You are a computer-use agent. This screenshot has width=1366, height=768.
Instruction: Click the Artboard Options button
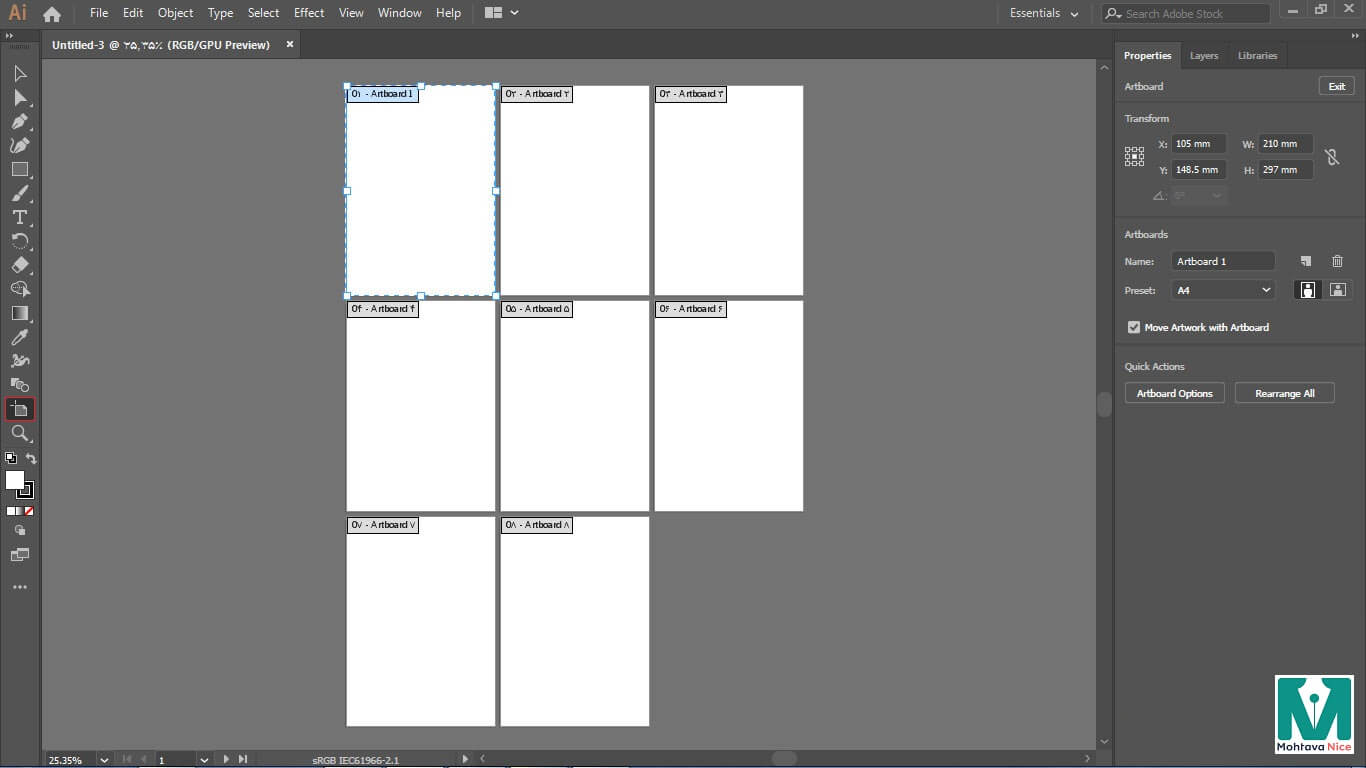pyautogui.click(x=1174, y=393)
